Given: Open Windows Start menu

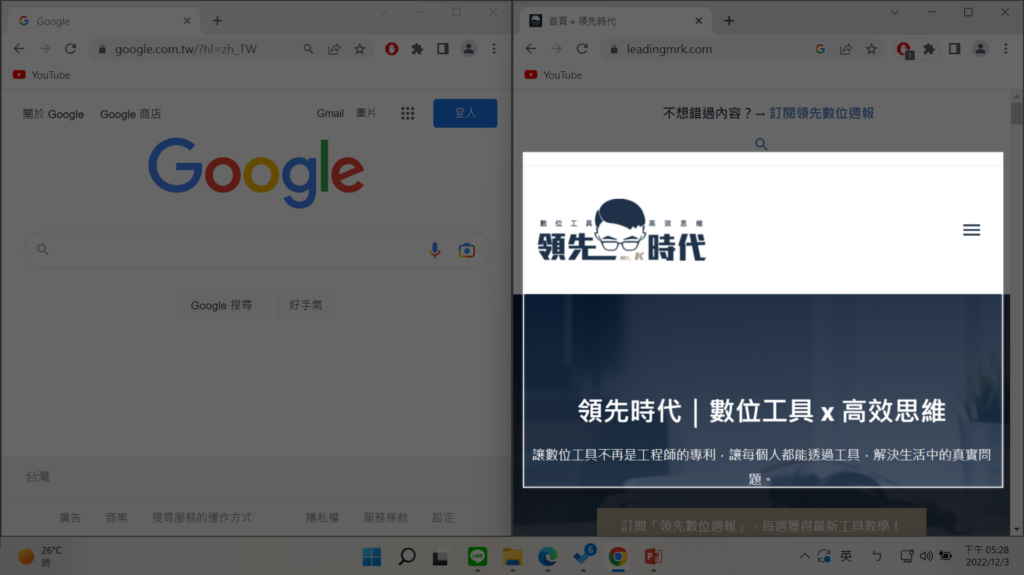Looking at the screenshot, I should point(372,557).
